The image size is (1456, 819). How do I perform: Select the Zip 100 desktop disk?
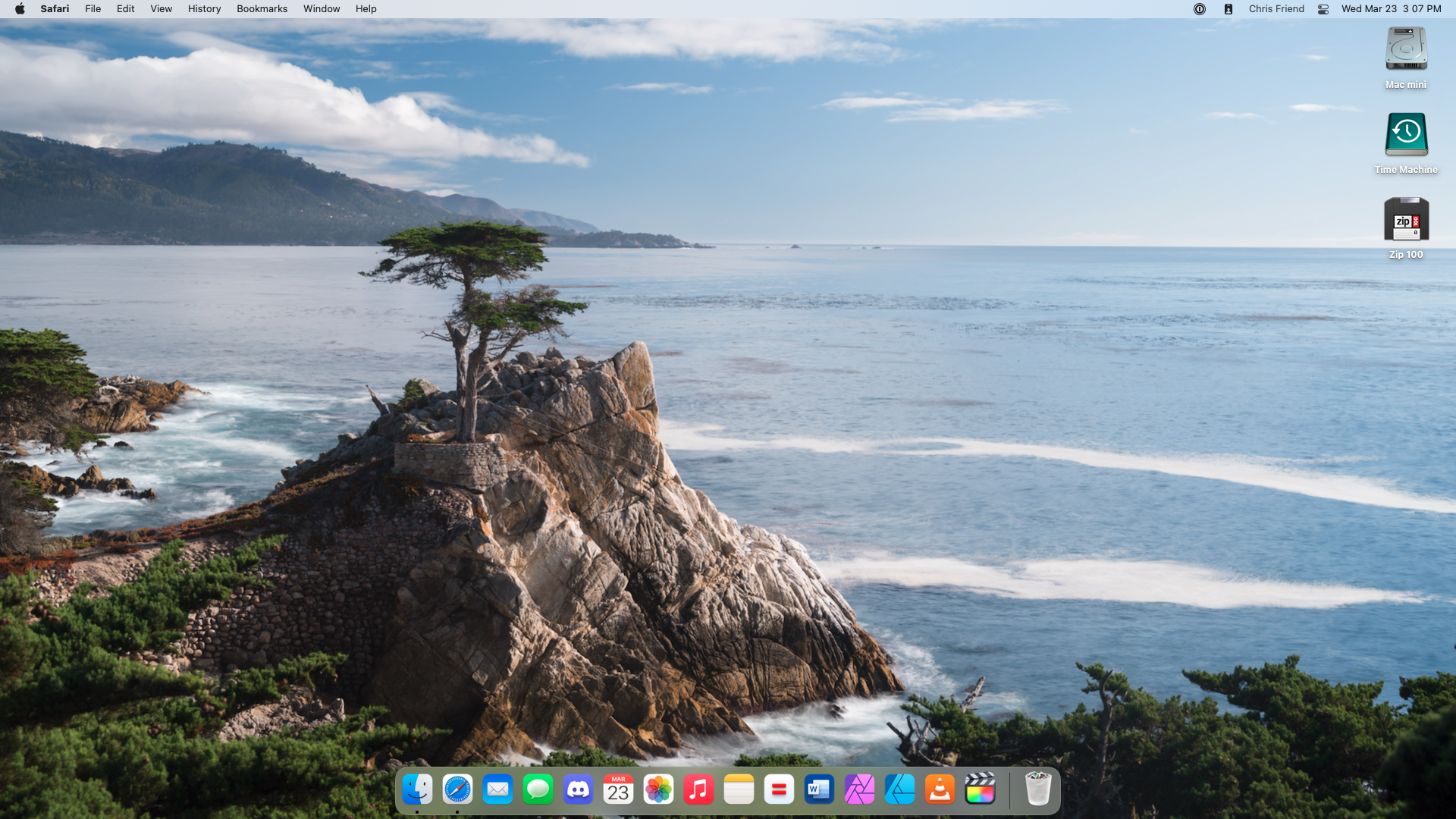click(x=1406, y=220)
